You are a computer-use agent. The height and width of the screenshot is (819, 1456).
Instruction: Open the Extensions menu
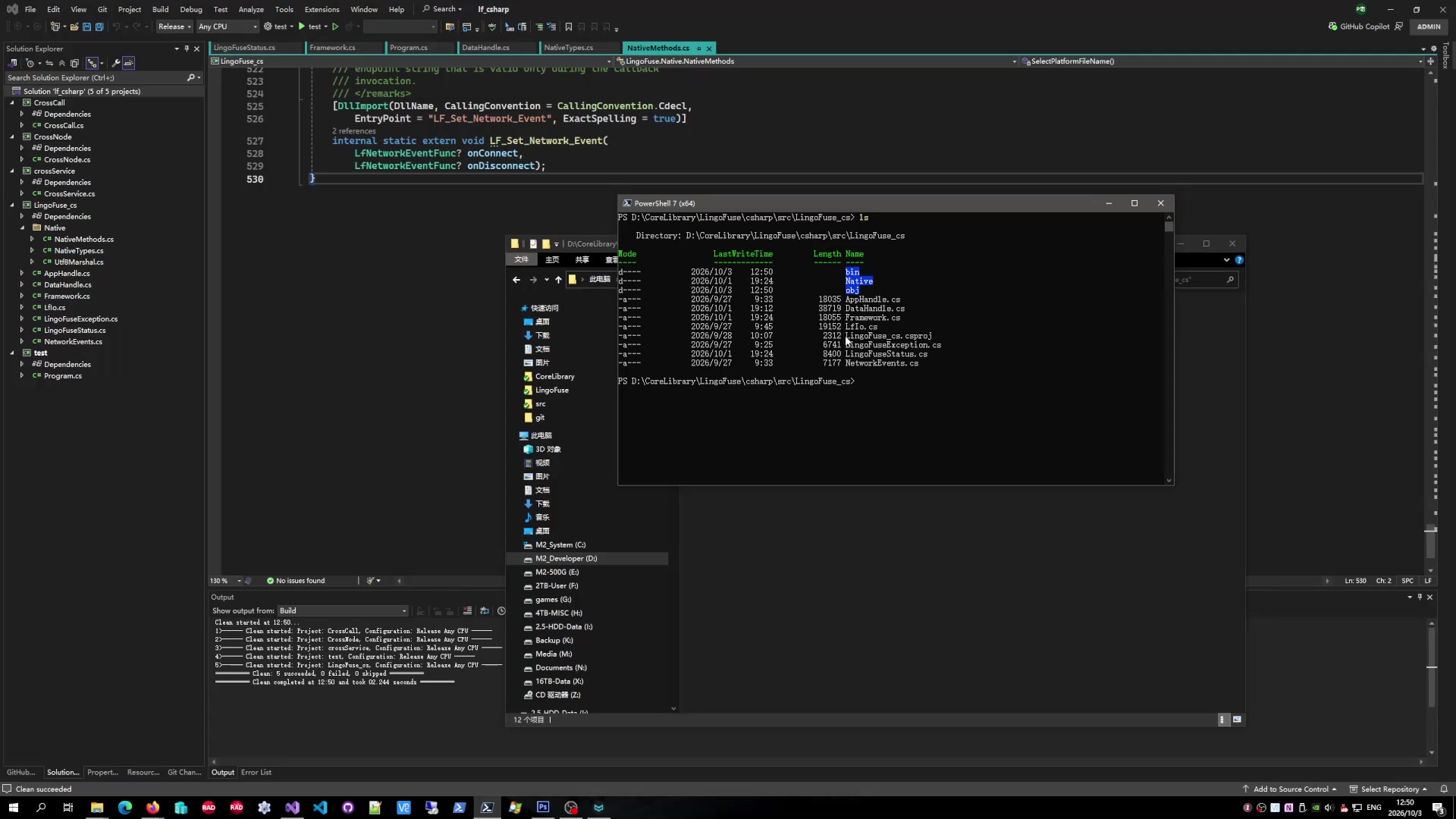click(x=322, y=9)
